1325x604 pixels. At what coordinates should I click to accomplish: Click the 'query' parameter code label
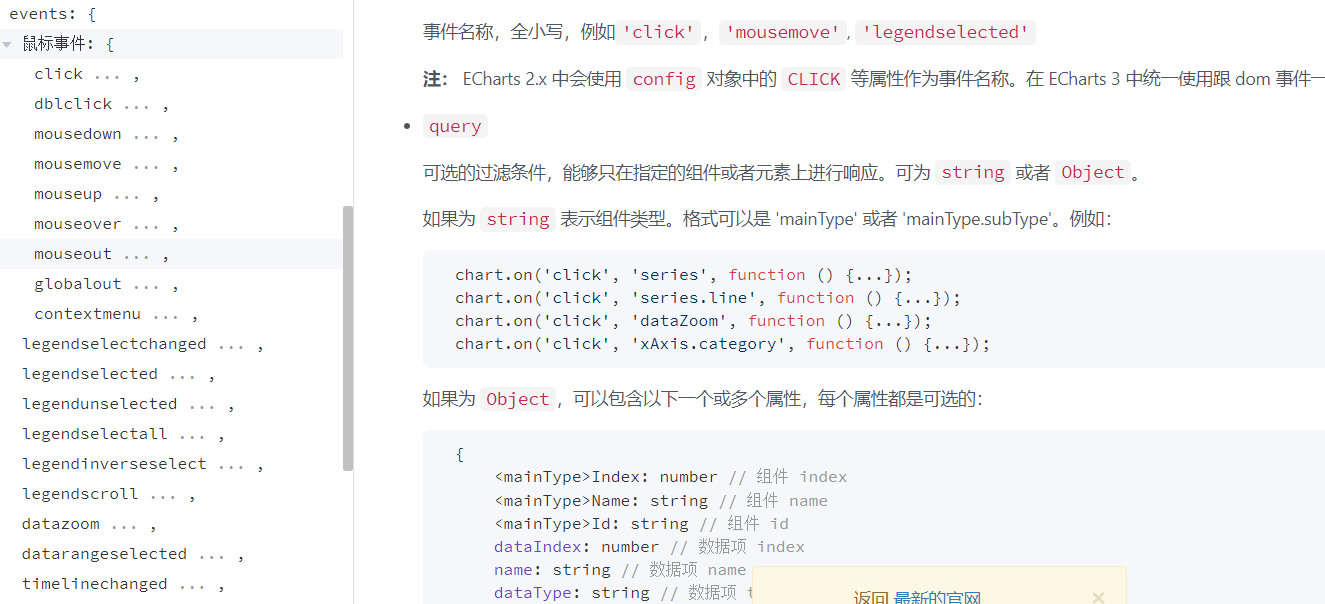click(455, 127)
